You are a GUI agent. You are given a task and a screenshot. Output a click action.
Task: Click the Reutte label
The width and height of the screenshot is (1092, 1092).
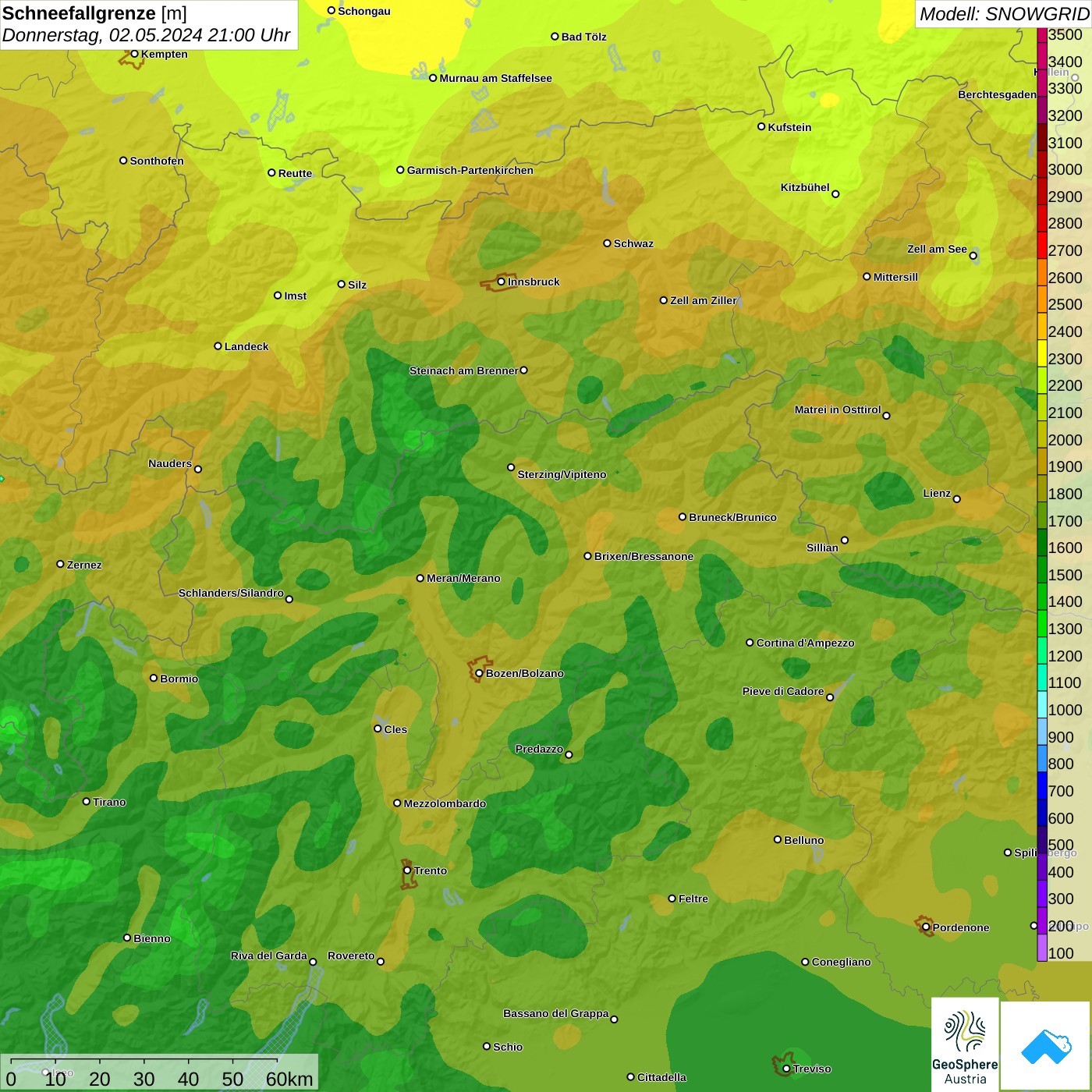click(295, 173)
